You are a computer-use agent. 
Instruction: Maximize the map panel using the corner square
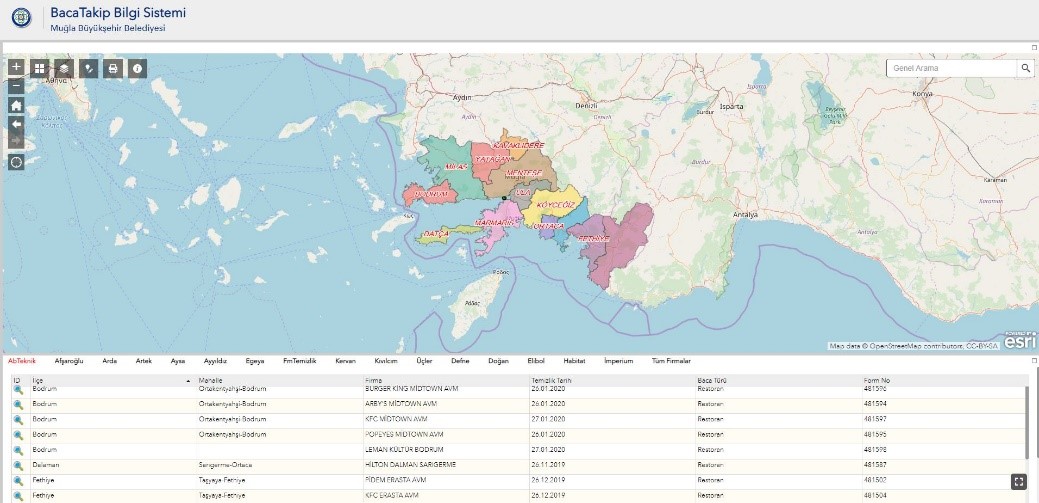pos(1034,48)
